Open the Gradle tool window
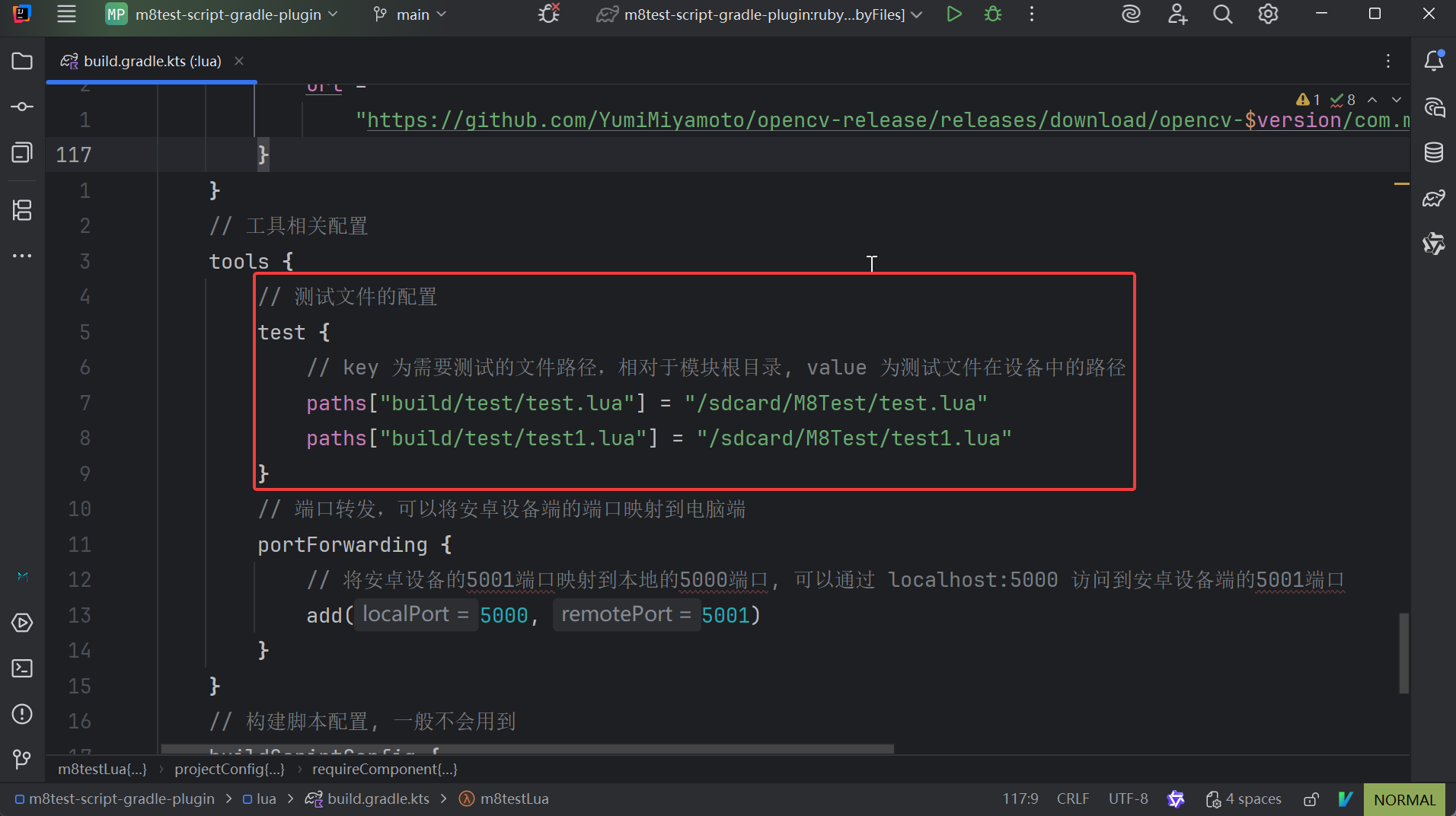The width and height of the screenshot is (1456, 816). (x=1434, y=199)
